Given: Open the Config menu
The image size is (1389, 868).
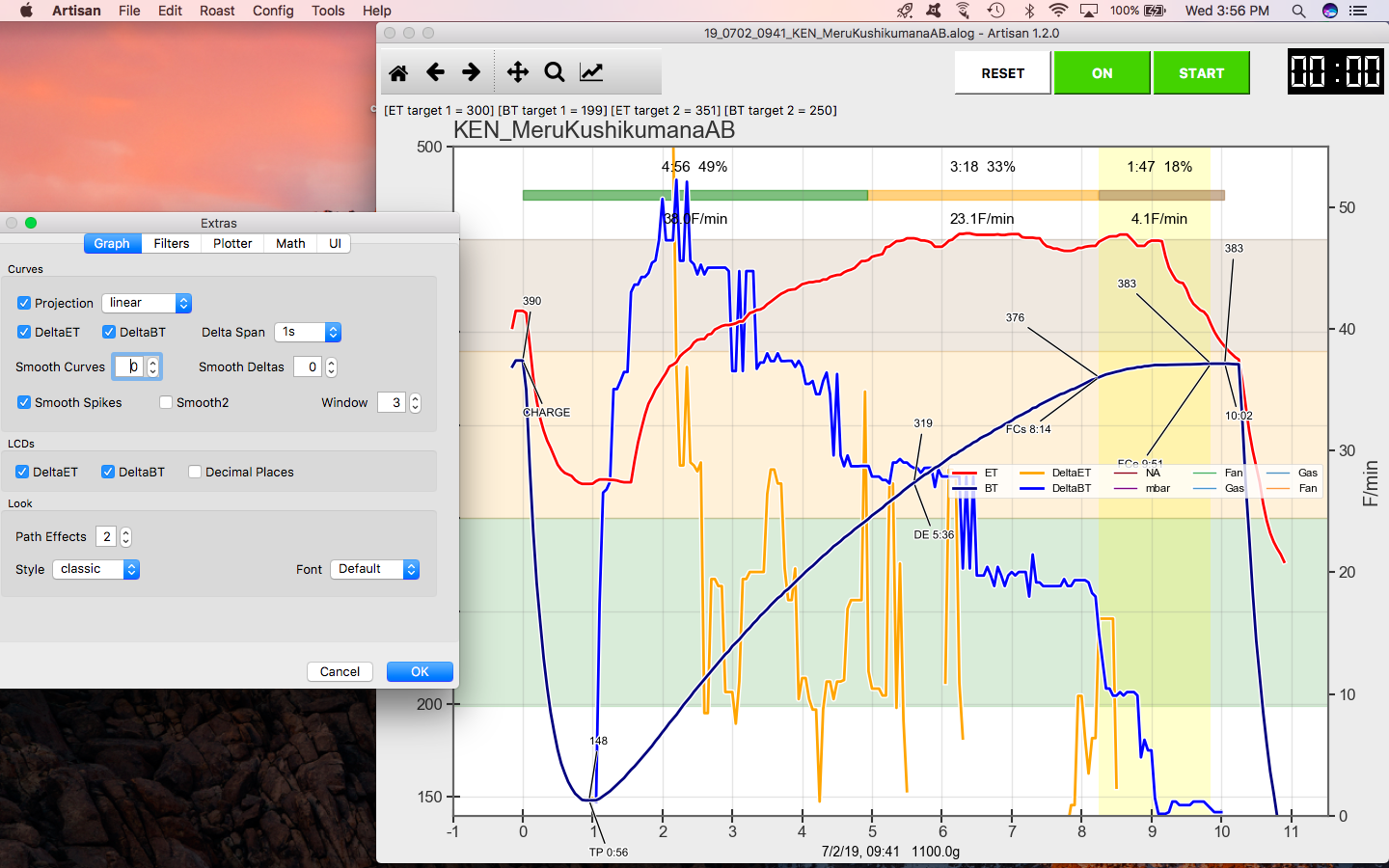Looking at the screenshot, I should tap(273, 11).
